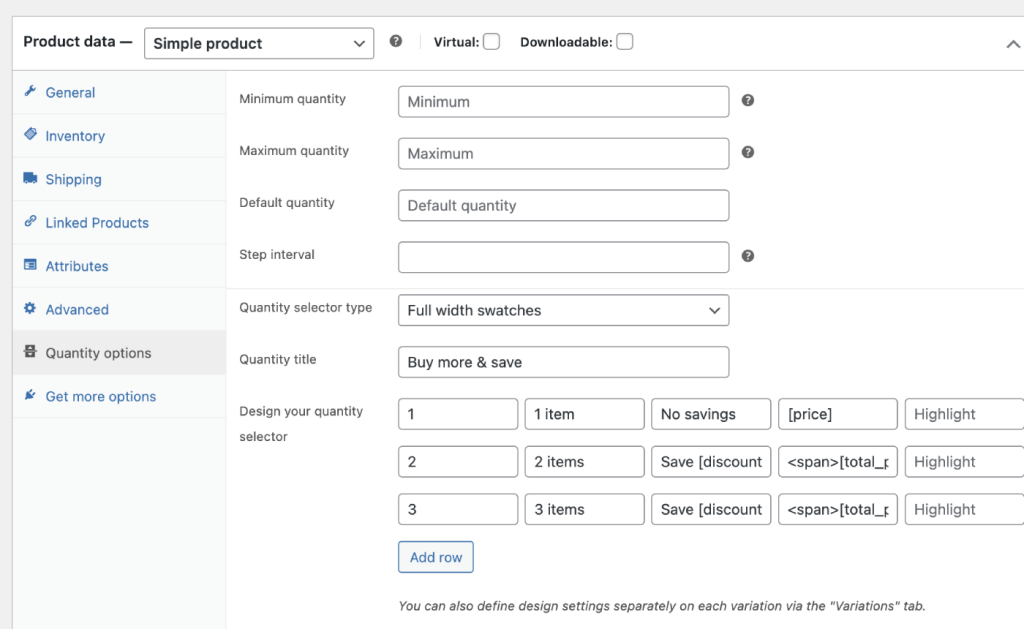Open the help tooltip beside Step interval
Image resolution: width=1024 pixels, height=629 pixels.
747,256
